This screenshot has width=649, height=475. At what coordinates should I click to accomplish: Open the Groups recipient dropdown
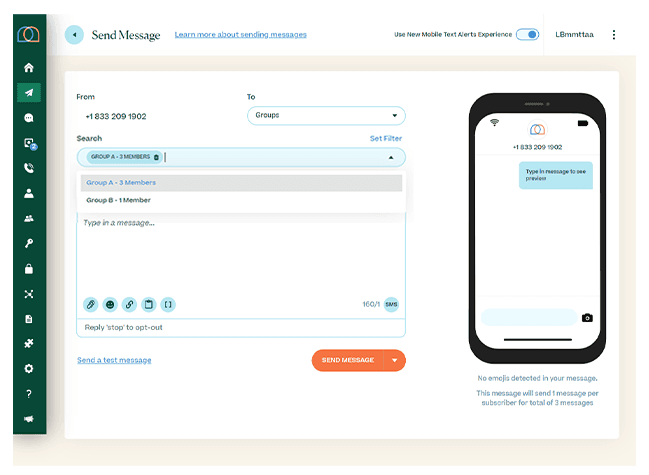point(326,116)
